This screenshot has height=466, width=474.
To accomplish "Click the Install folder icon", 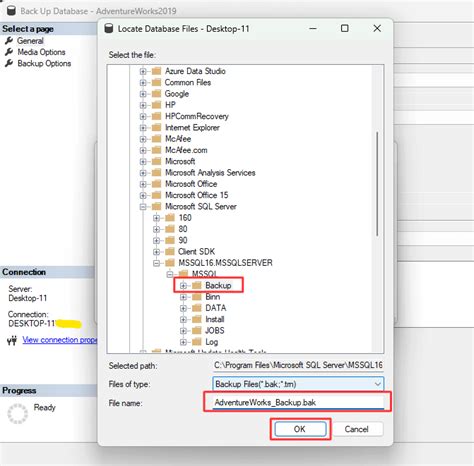I will [x=197, y=319].
